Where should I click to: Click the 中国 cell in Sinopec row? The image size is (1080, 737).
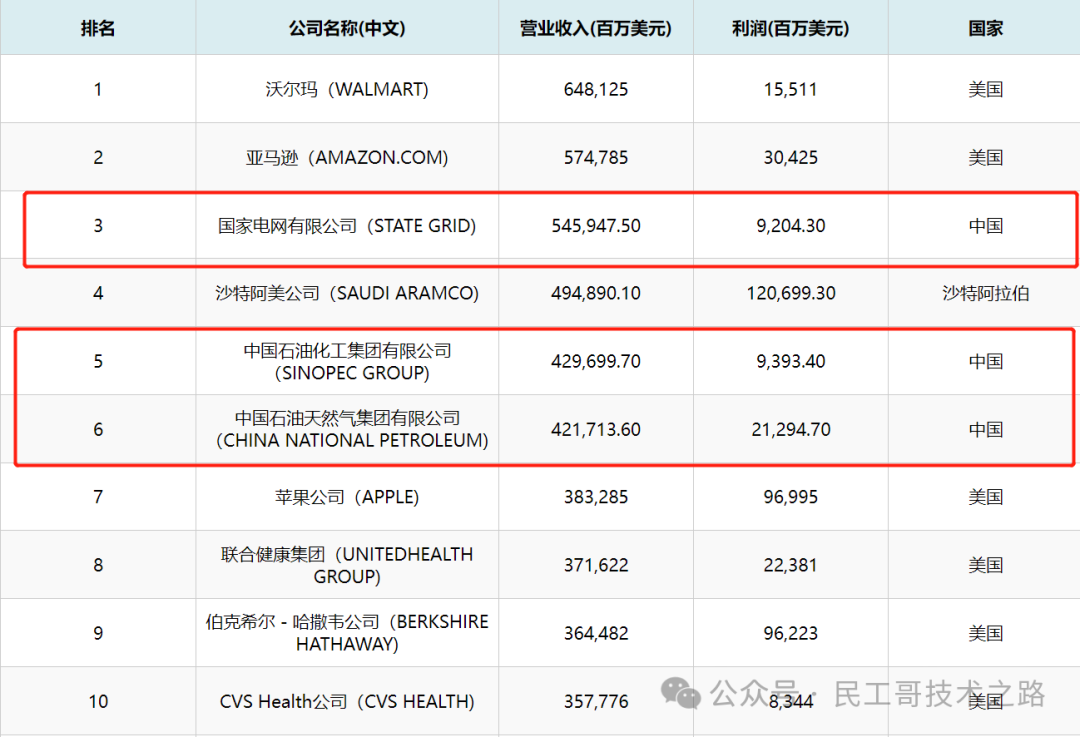tap(985, 362)
